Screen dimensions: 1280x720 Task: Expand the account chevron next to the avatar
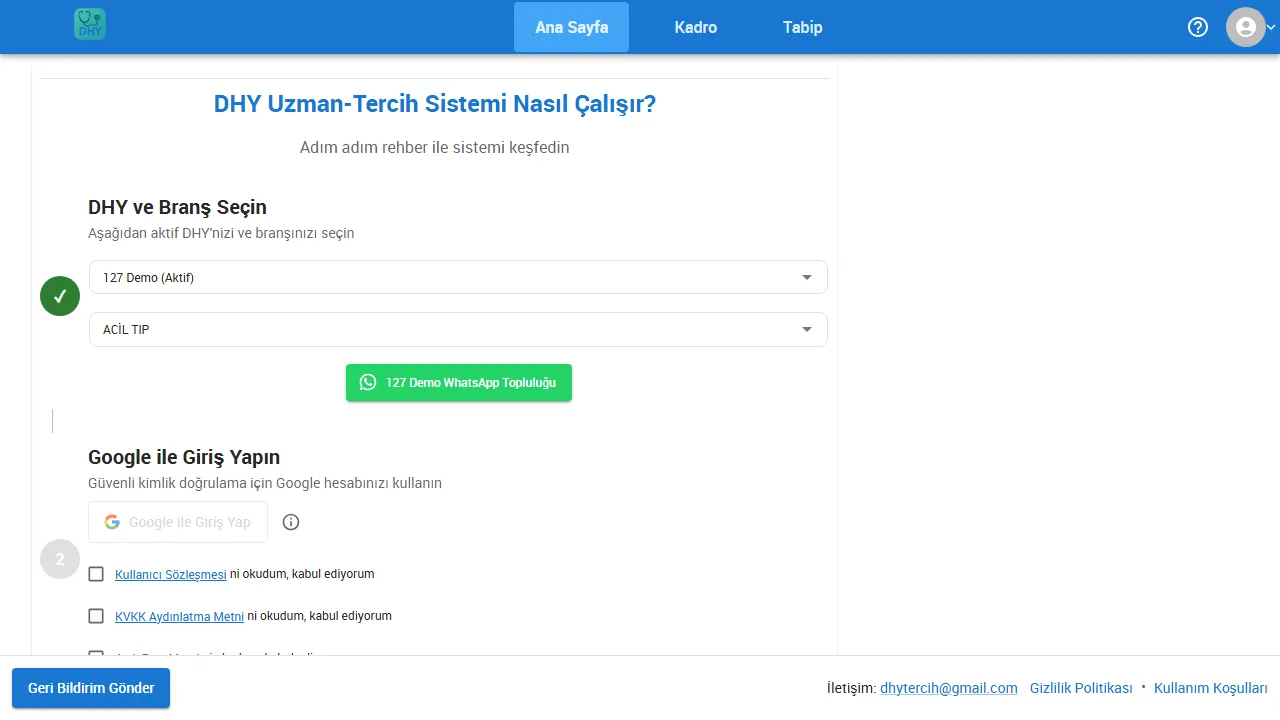1270,27
